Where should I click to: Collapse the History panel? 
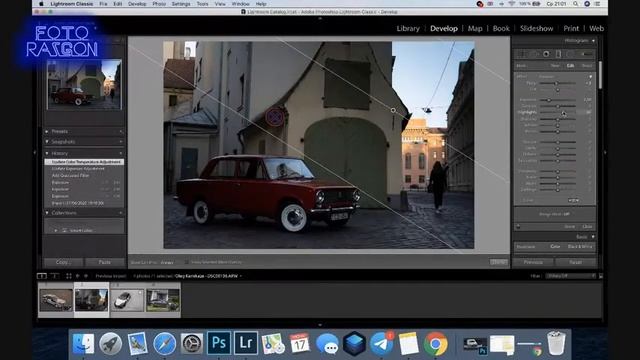47,153
